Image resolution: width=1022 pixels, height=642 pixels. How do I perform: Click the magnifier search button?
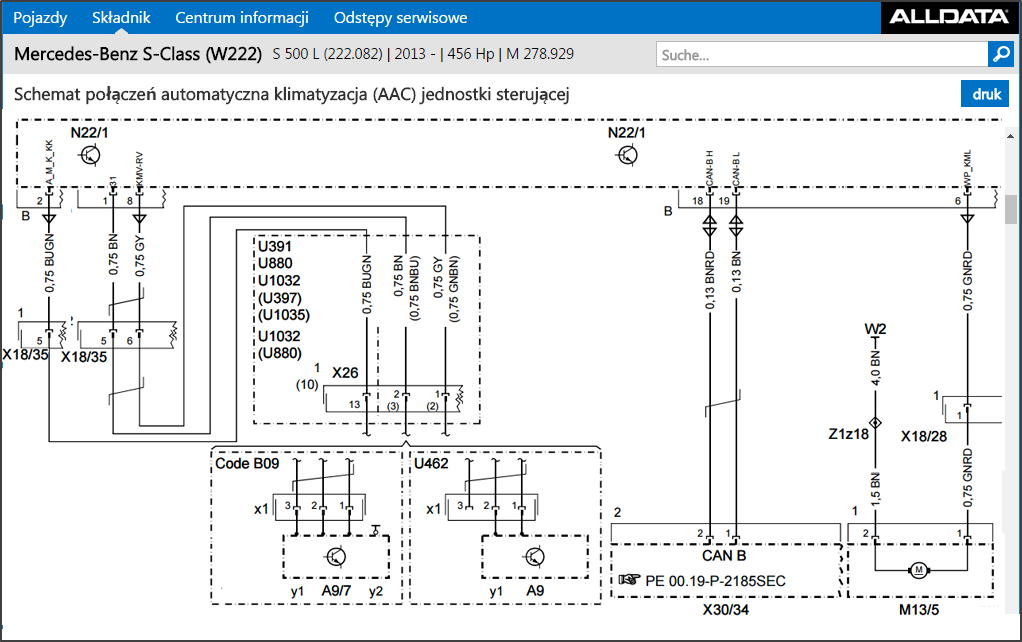(1000, 54)
